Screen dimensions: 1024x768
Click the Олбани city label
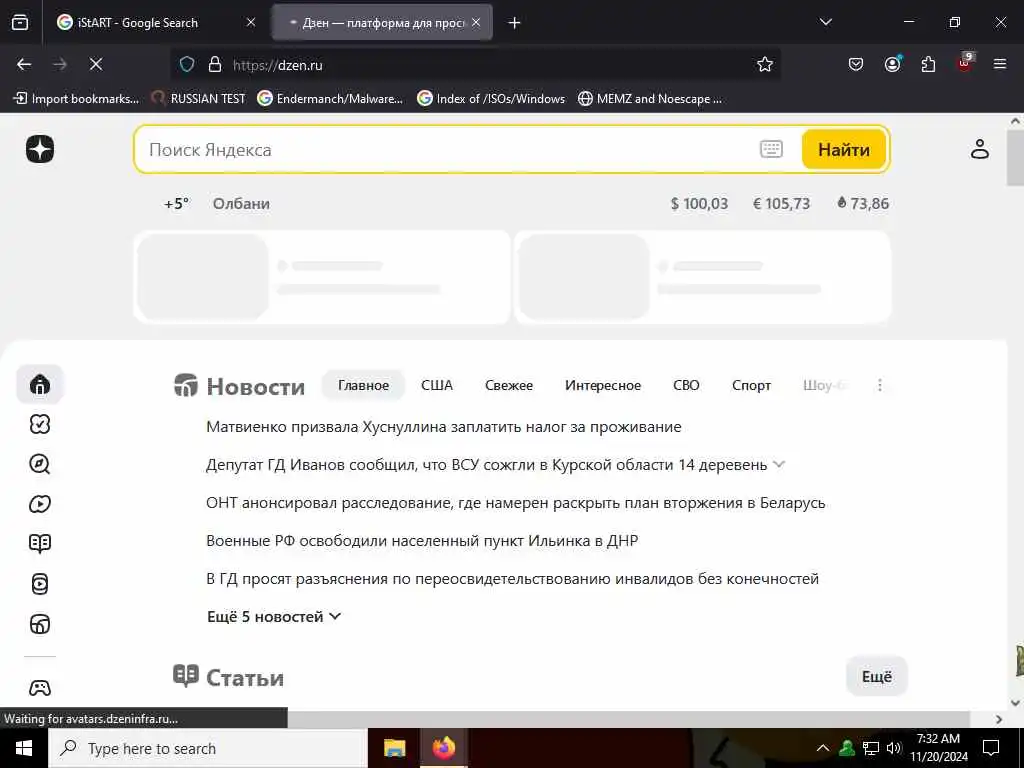click(241, 204)
